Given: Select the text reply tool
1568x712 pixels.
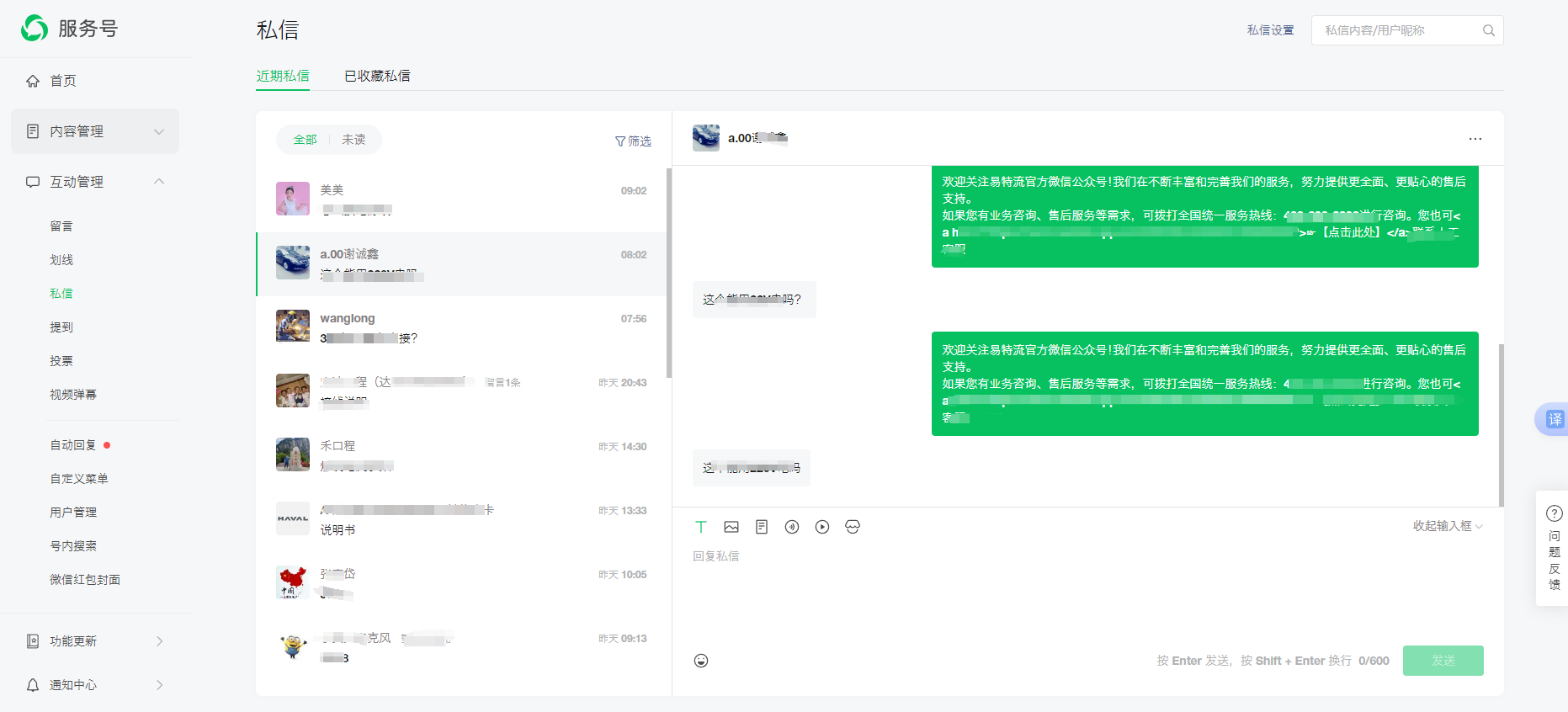Looking at the screenshot, I should 701,527.
